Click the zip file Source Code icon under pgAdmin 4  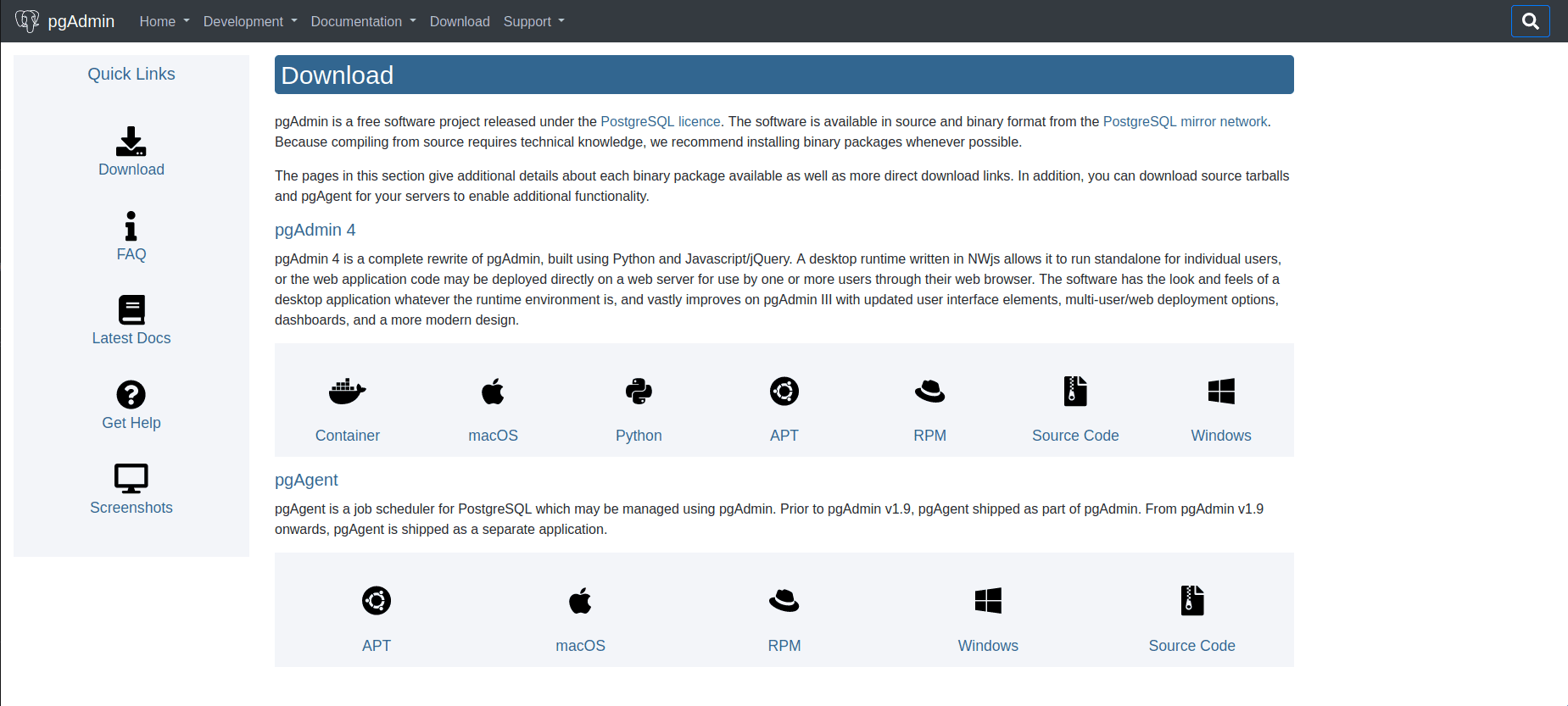[x=1075, y=392]
